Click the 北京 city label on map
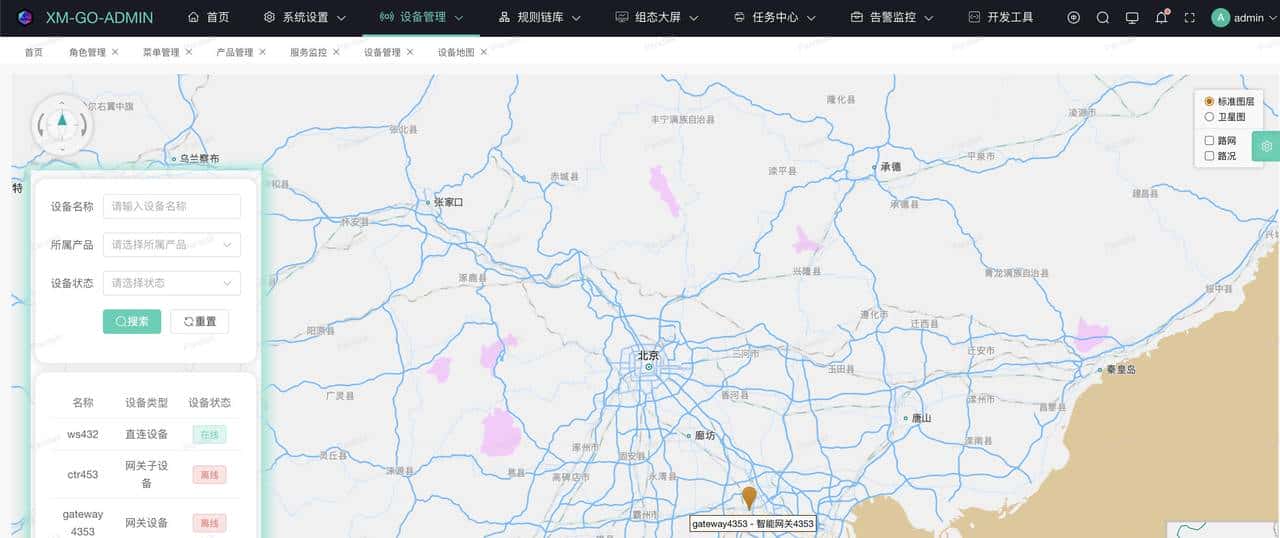 click(649, 355)
